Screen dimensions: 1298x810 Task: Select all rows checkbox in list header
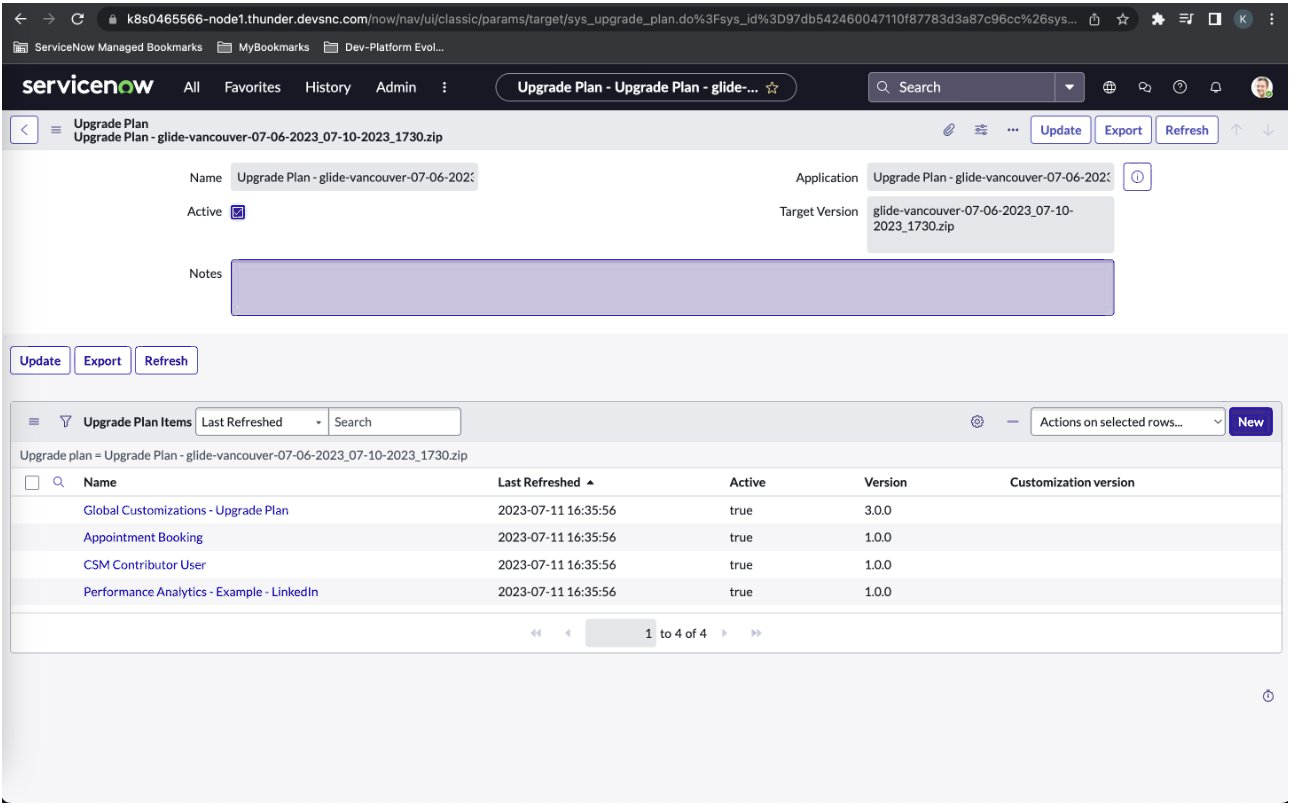pos(32,482)
